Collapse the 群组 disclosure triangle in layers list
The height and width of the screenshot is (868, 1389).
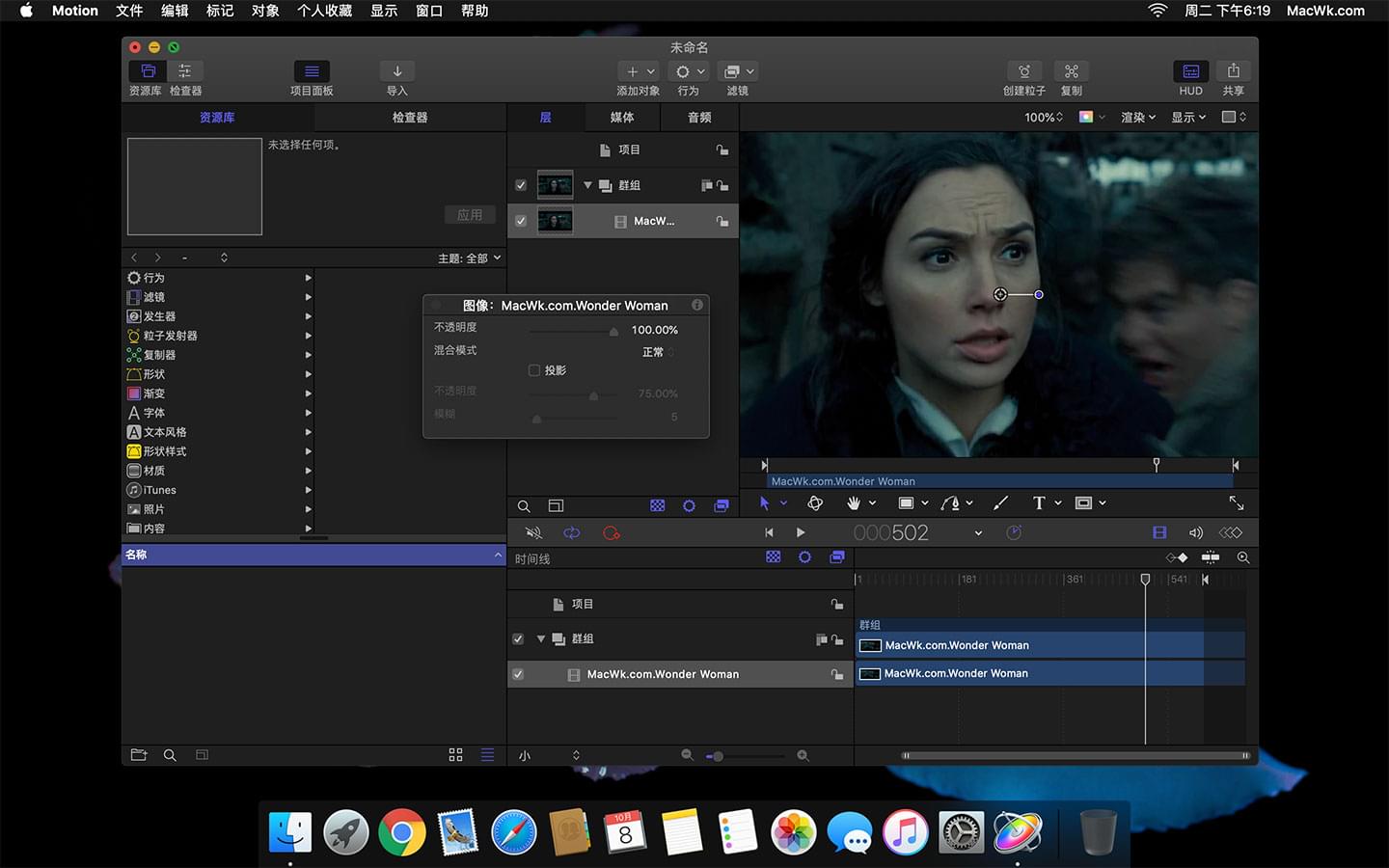[587, 185]
